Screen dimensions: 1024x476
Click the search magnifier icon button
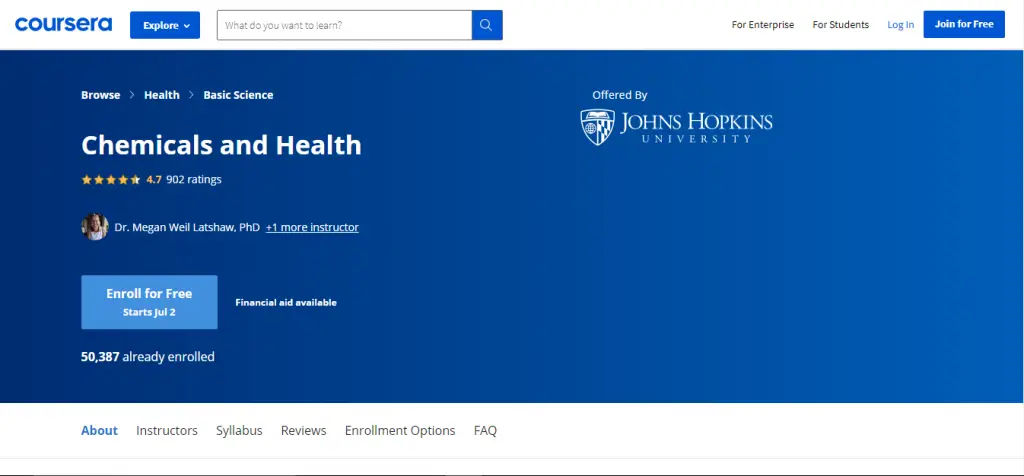click(487, 25)
